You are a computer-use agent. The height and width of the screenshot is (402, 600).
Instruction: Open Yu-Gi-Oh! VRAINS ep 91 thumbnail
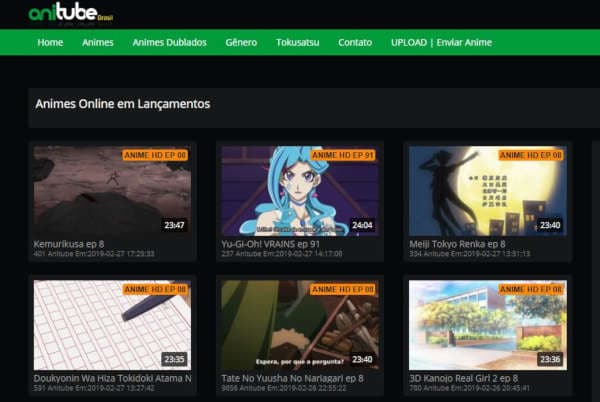(300, 191)
